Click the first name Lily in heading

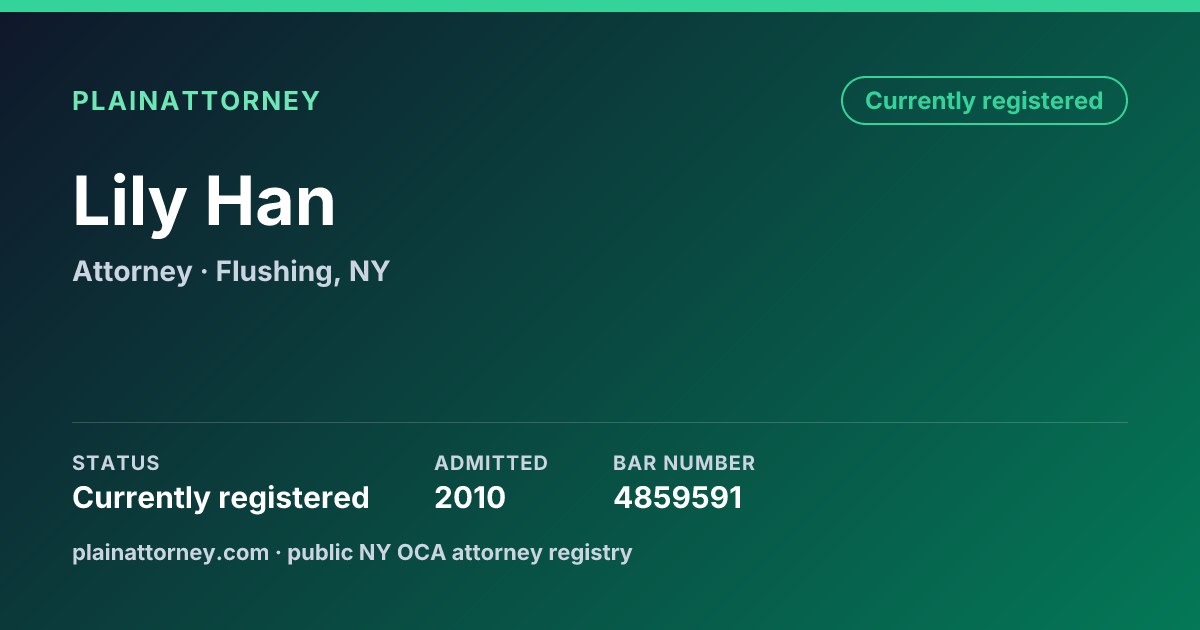click(x=129, y=202)
